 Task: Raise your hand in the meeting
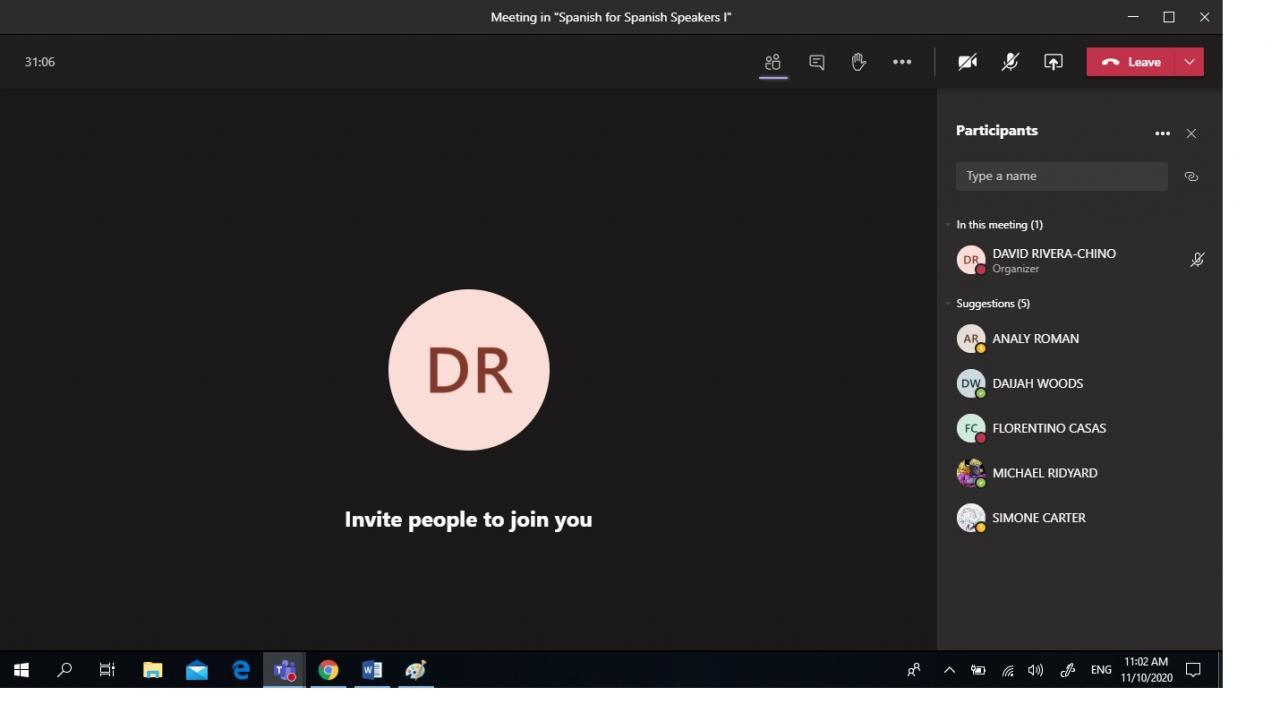pos(859,62)
